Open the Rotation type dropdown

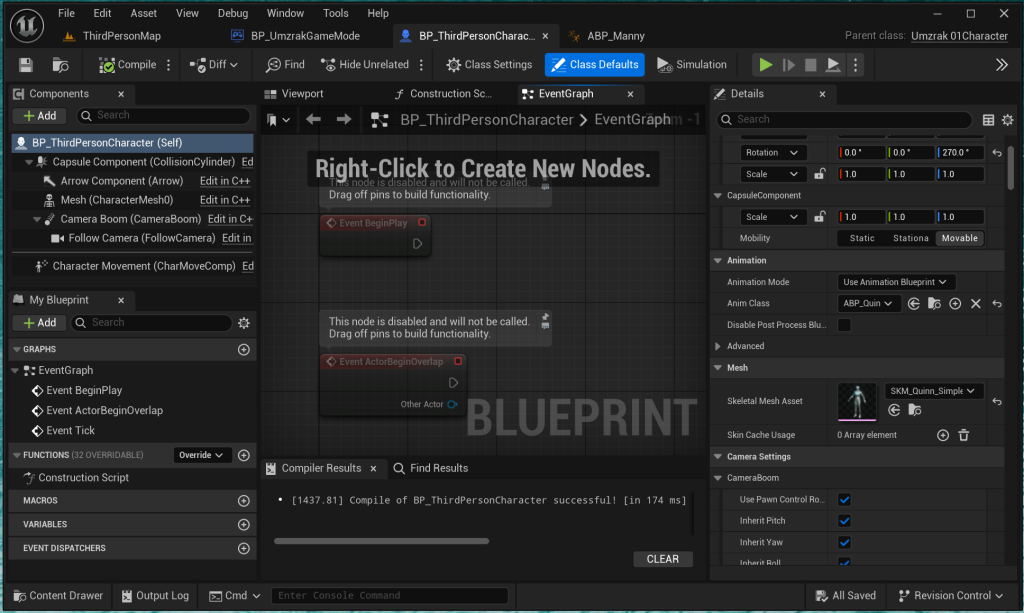tap(773, 153)
